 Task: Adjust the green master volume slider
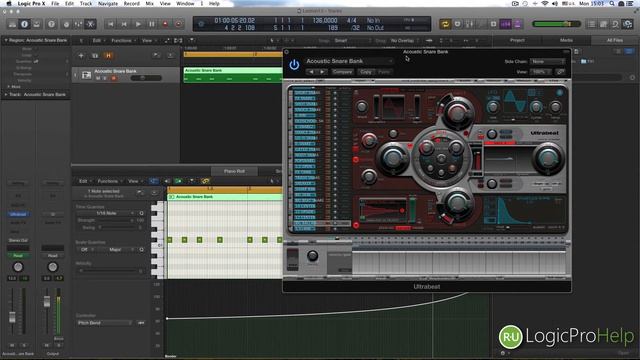tap(556, 24)
